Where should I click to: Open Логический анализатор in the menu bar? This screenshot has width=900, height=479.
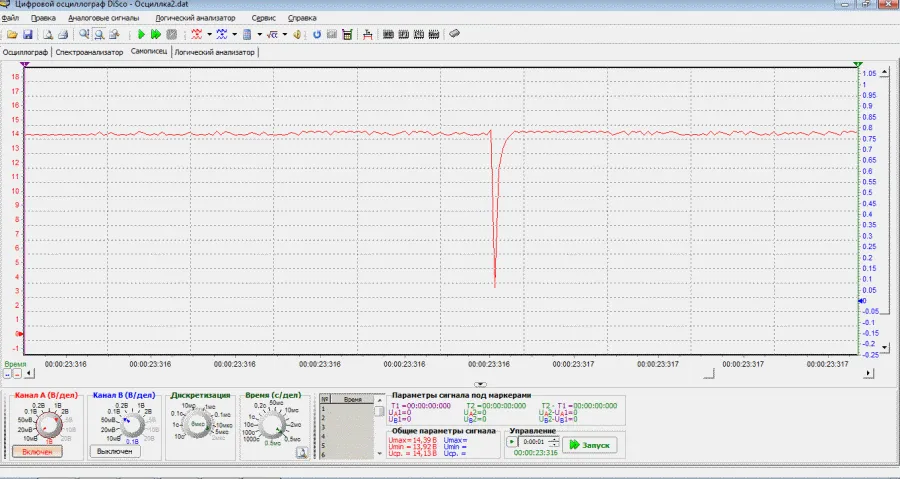(195, 18)
